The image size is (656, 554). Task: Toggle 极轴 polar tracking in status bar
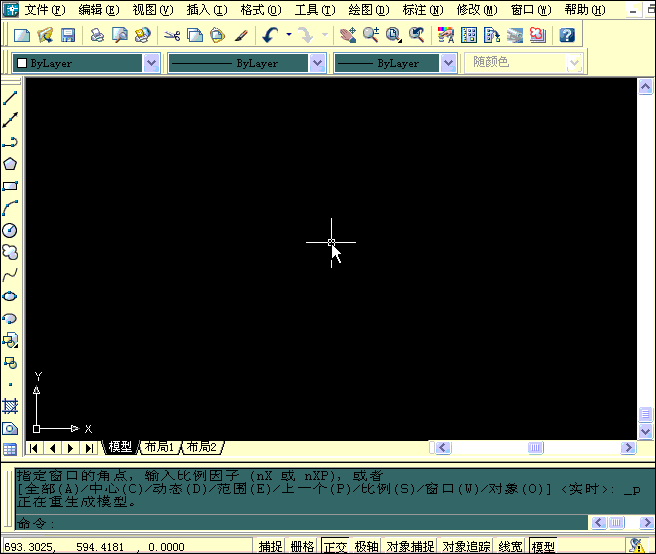pos(366,546)
